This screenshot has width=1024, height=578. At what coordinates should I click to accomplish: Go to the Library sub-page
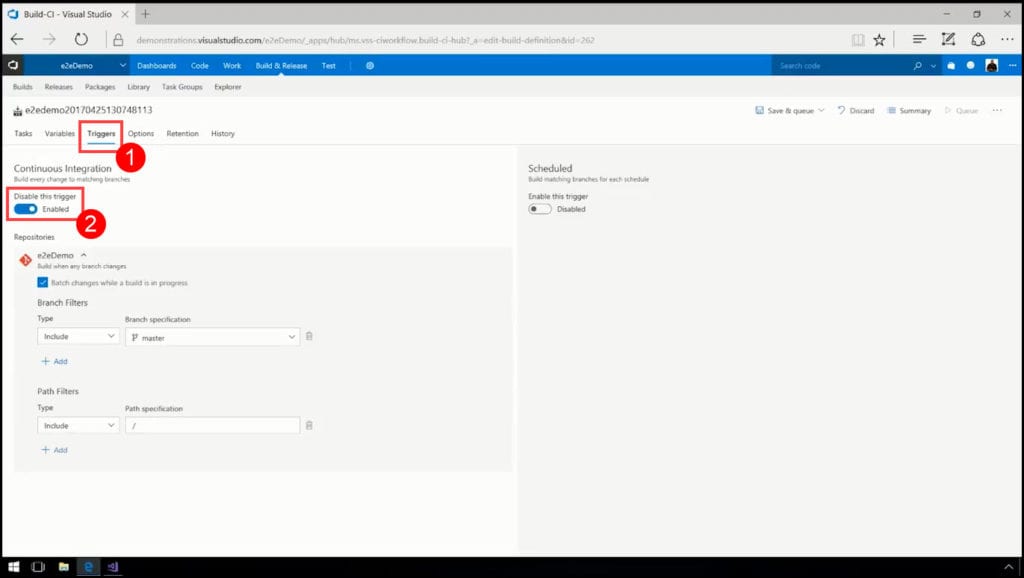pyautogui.click(x=138, y=86)
